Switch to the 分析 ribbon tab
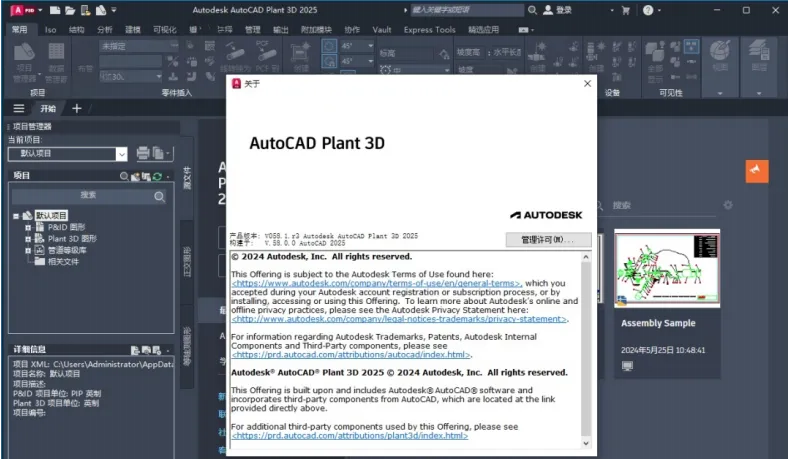Screen dimensions: 788x459 (x=105, y=30)
